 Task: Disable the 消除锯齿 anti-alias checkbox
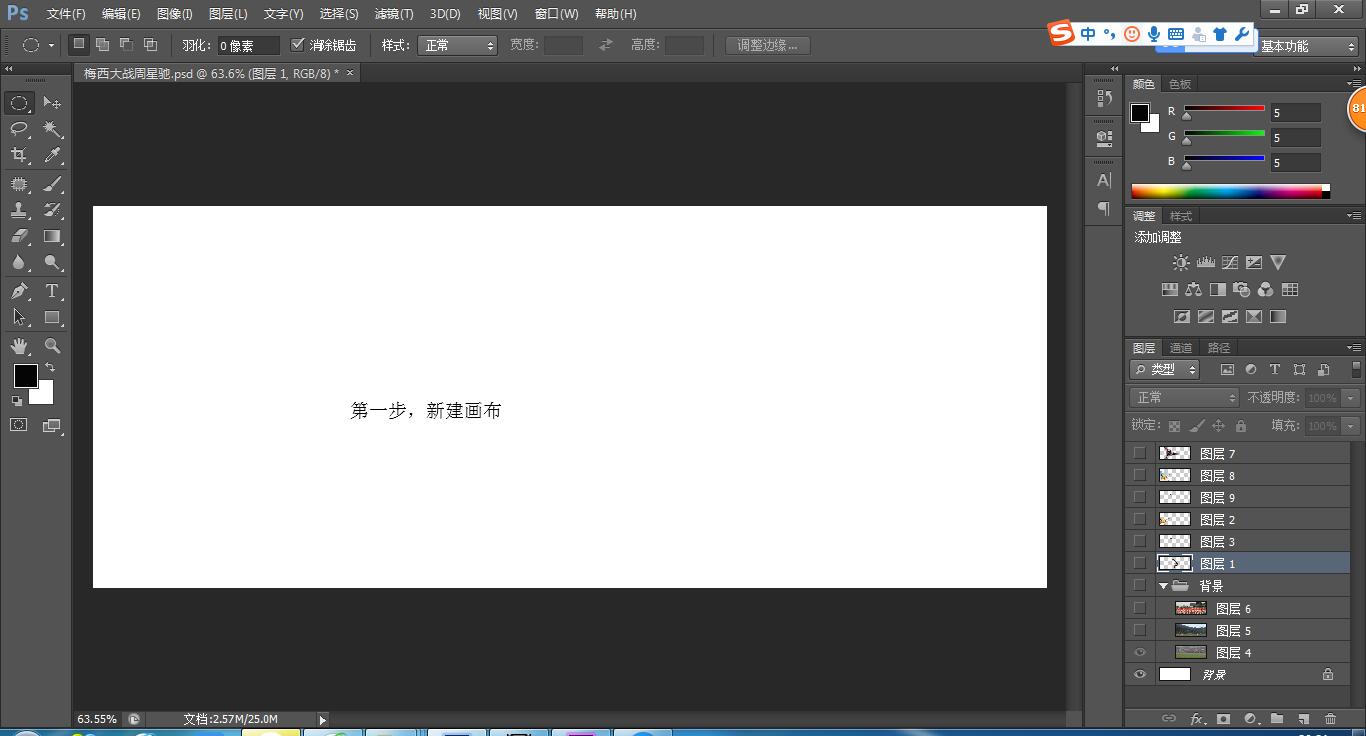298,43
